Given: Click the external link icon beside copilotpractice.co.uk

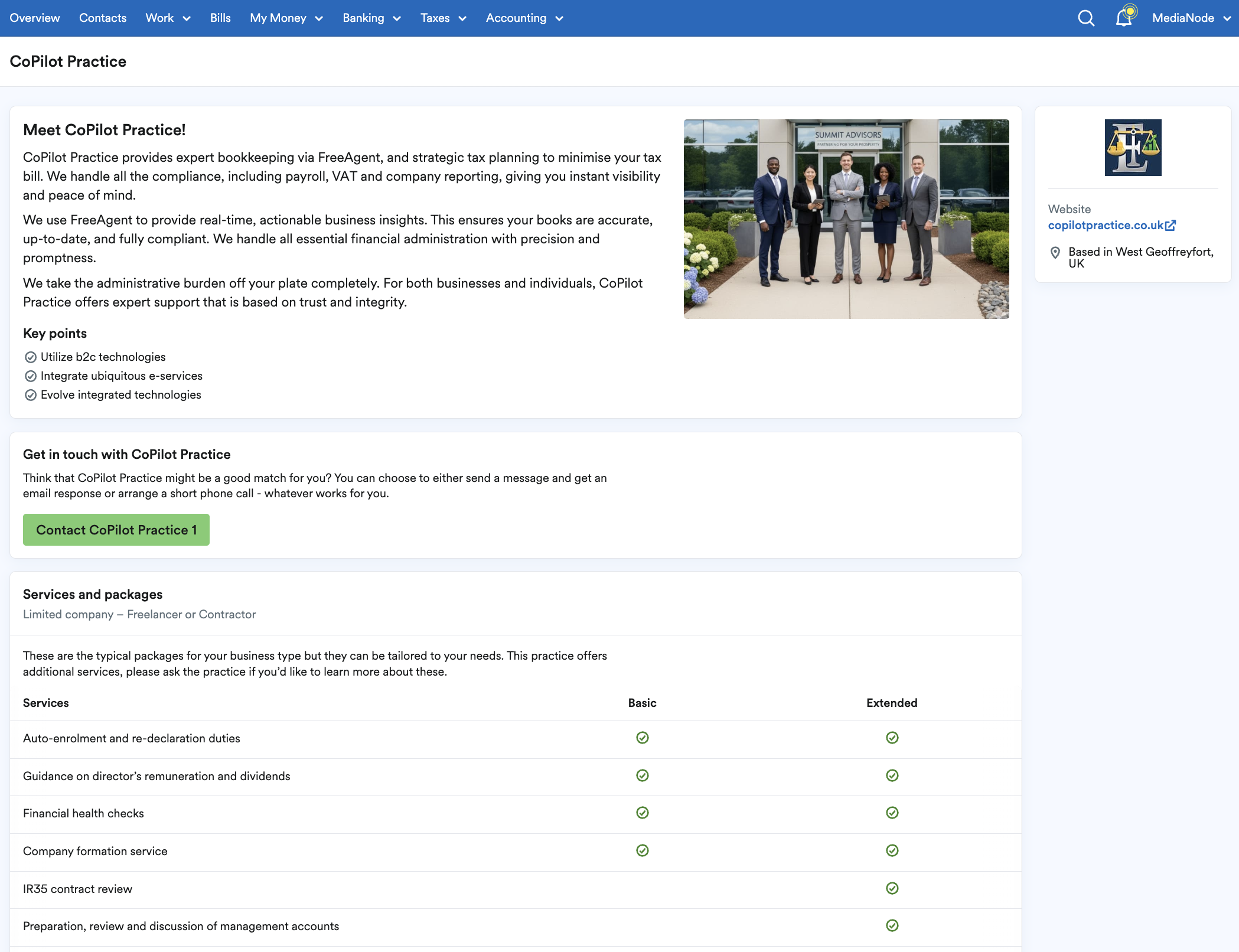Looking at the screenshot, I should pyautogui.click(x=1170, y=225).
